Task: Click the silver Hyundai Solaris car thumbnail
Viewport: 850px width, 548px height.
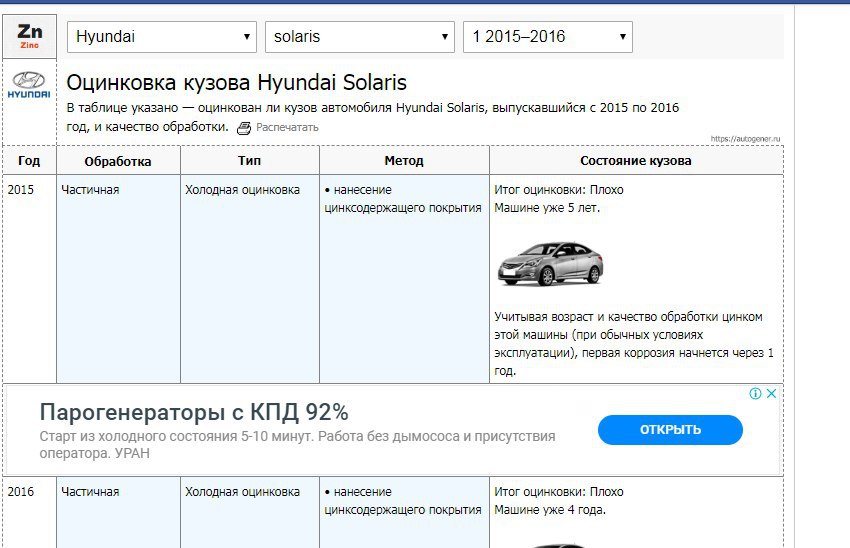Action: pos(550,264)
